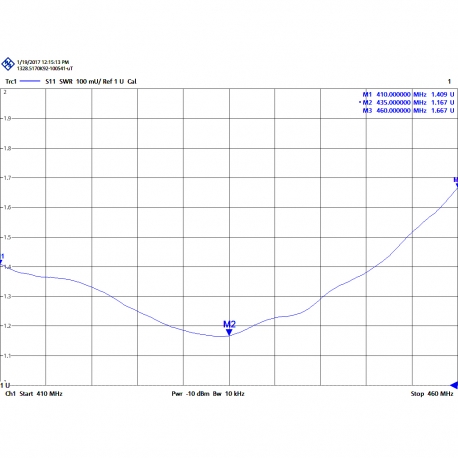Select the M2 marker triangle on trace
This screenshot has height=458, width=458.
229,332
